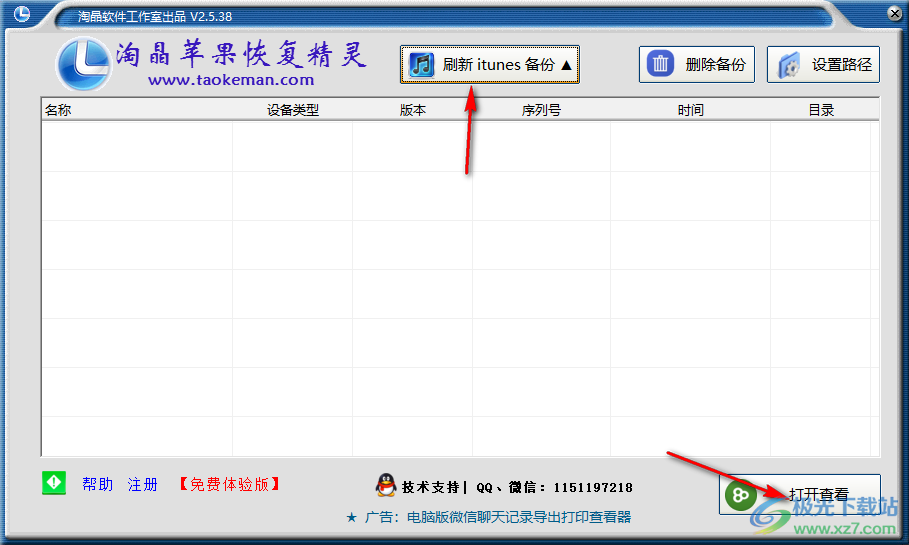Viewport: 909px width, 545px height.
Task: Close the window with the X button
Action: click(895, 13)
